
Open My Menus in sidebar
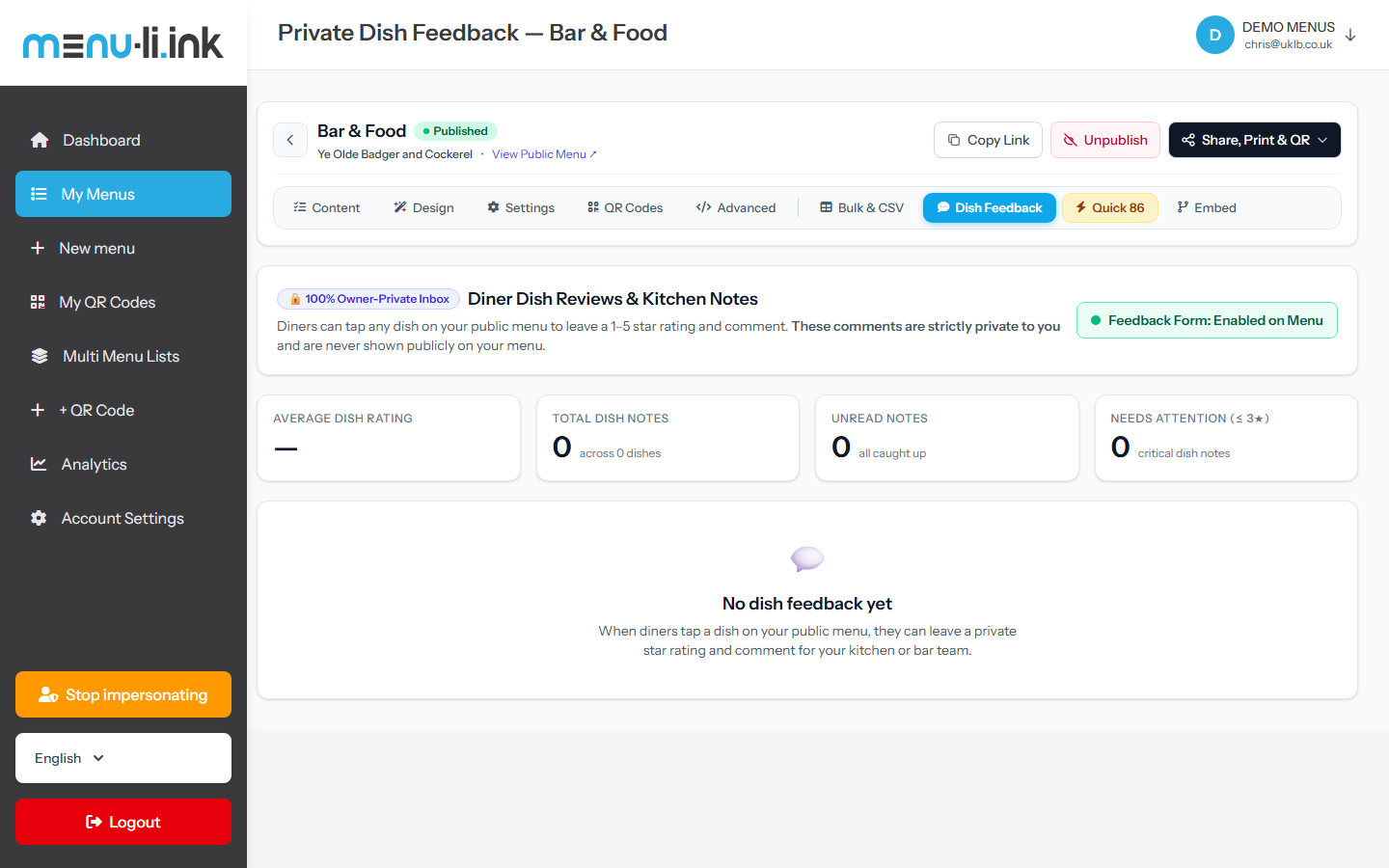pyautogui.click(x=123, y=194)
